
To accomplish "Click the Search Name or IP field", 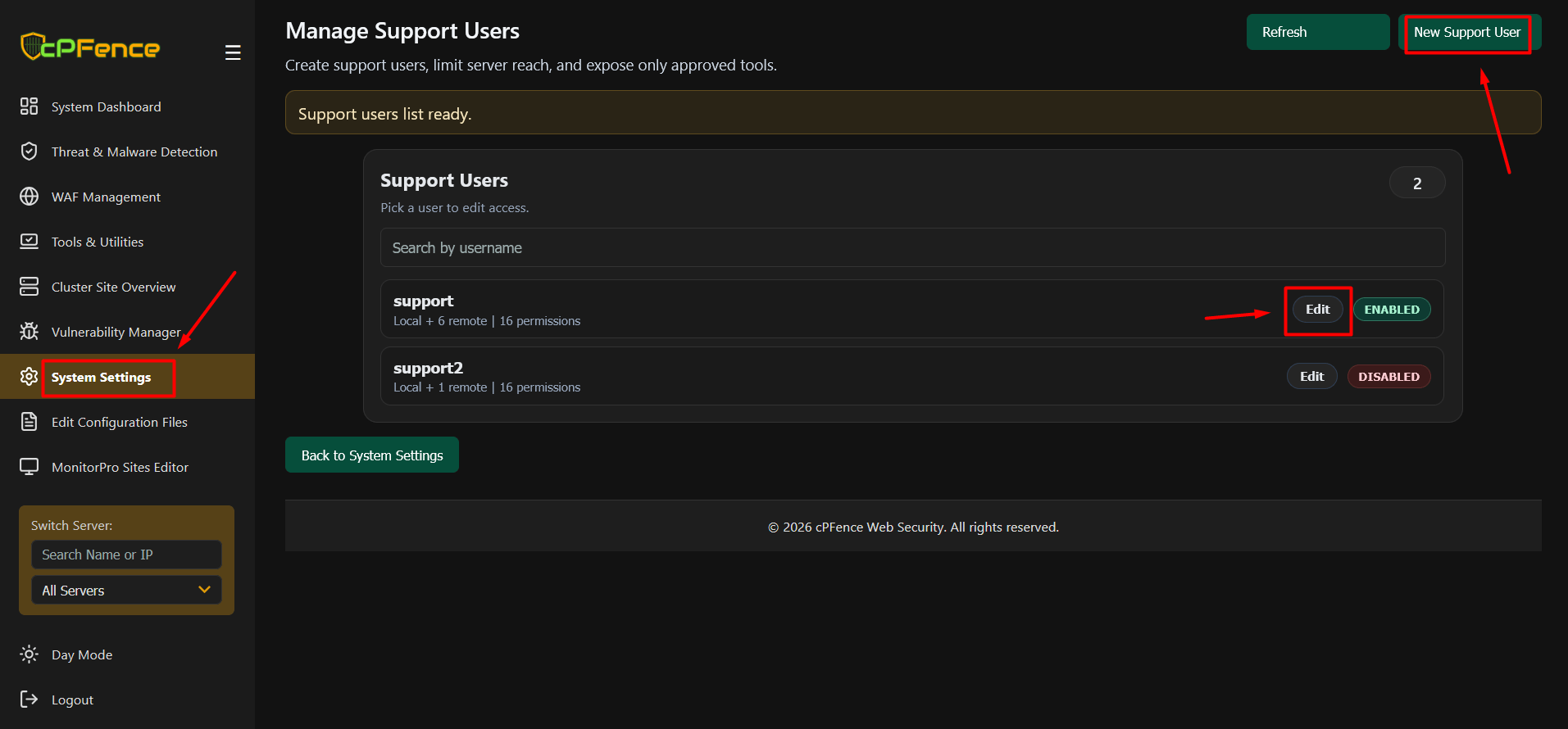I will coord(126,555).
